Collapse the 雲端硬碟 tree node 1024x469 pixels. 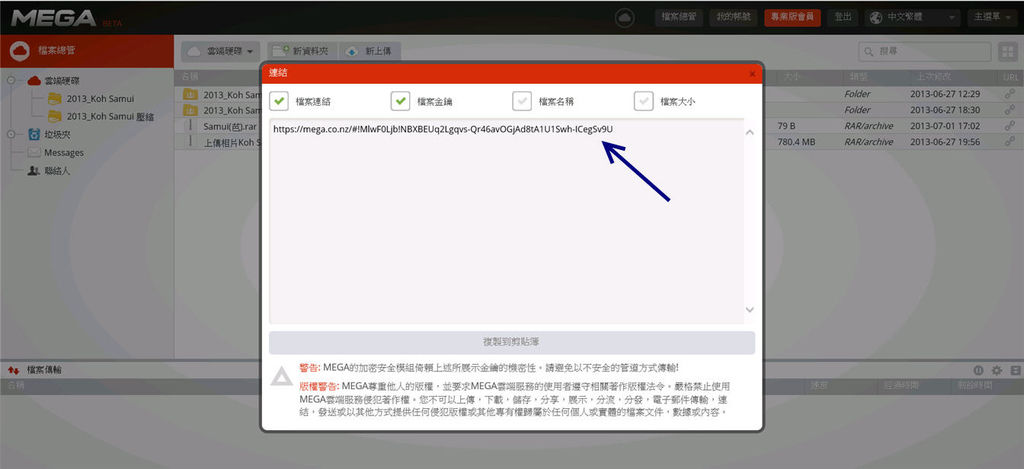[11, 81]
